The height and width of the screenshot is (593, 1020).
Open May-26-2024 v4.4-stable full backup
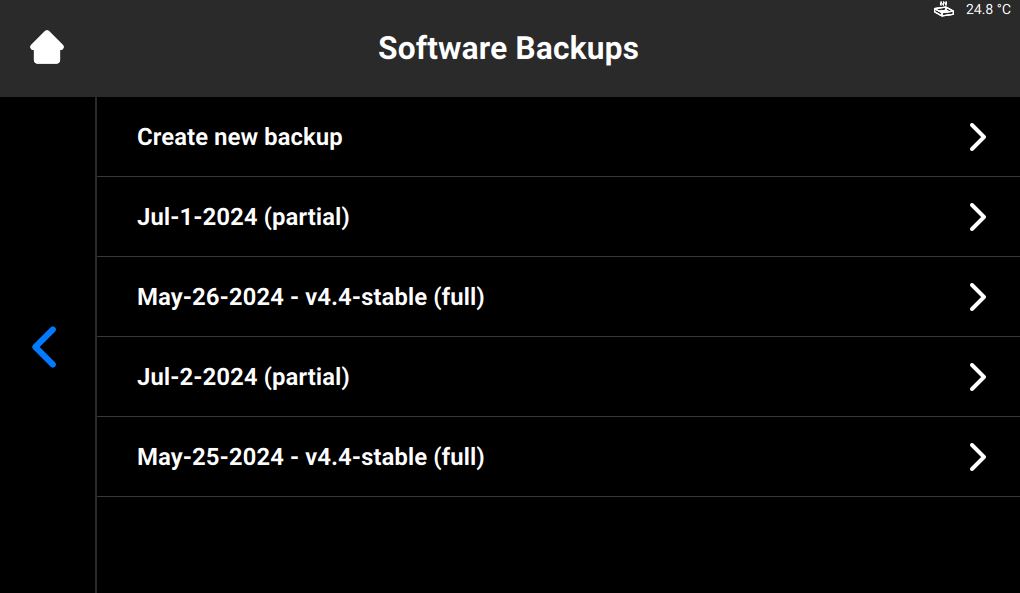(558, 297)
